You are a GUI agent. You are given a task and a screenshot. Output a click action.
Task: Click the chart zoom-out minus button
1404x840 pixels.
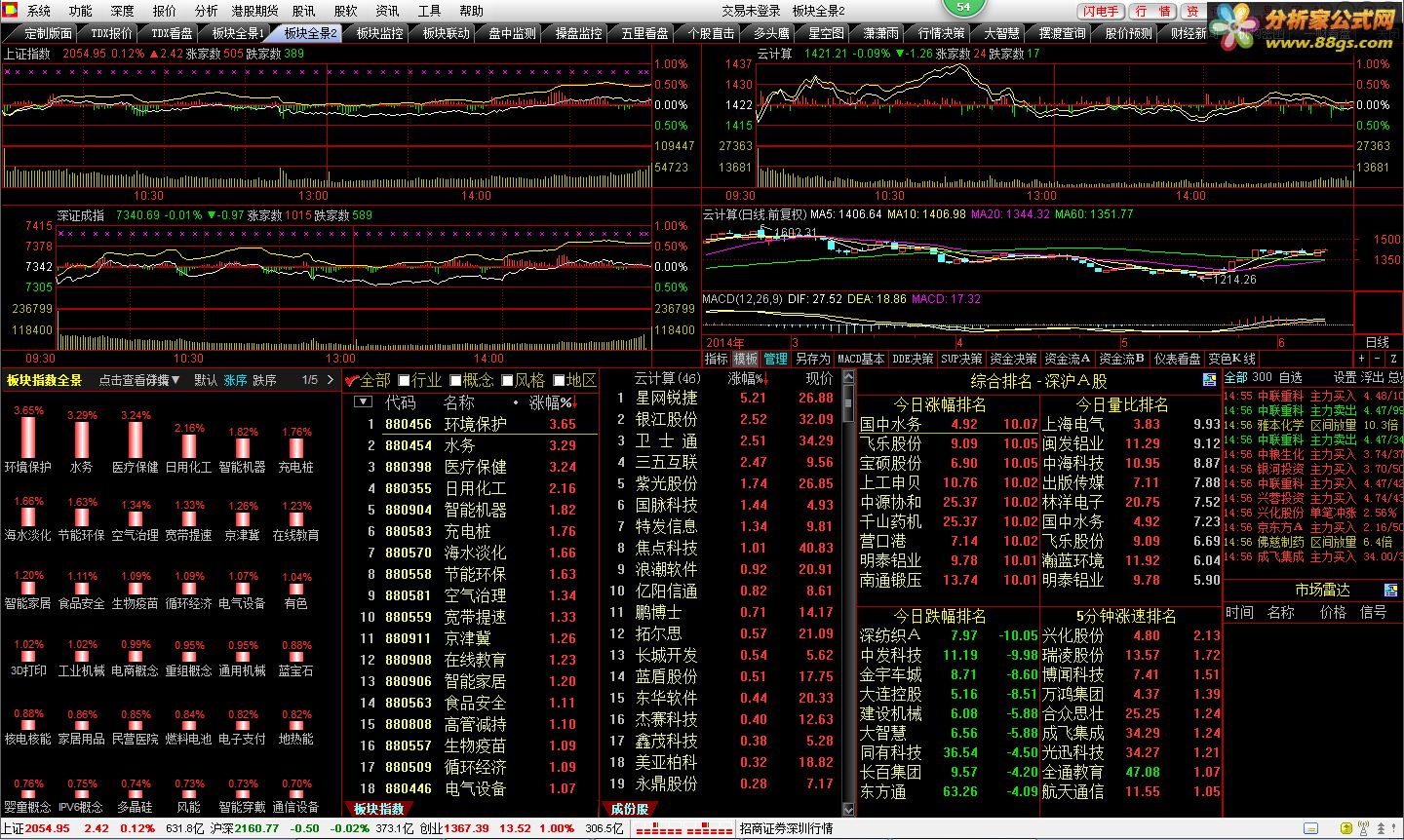pyautogui.click(x=1378, y=360)
